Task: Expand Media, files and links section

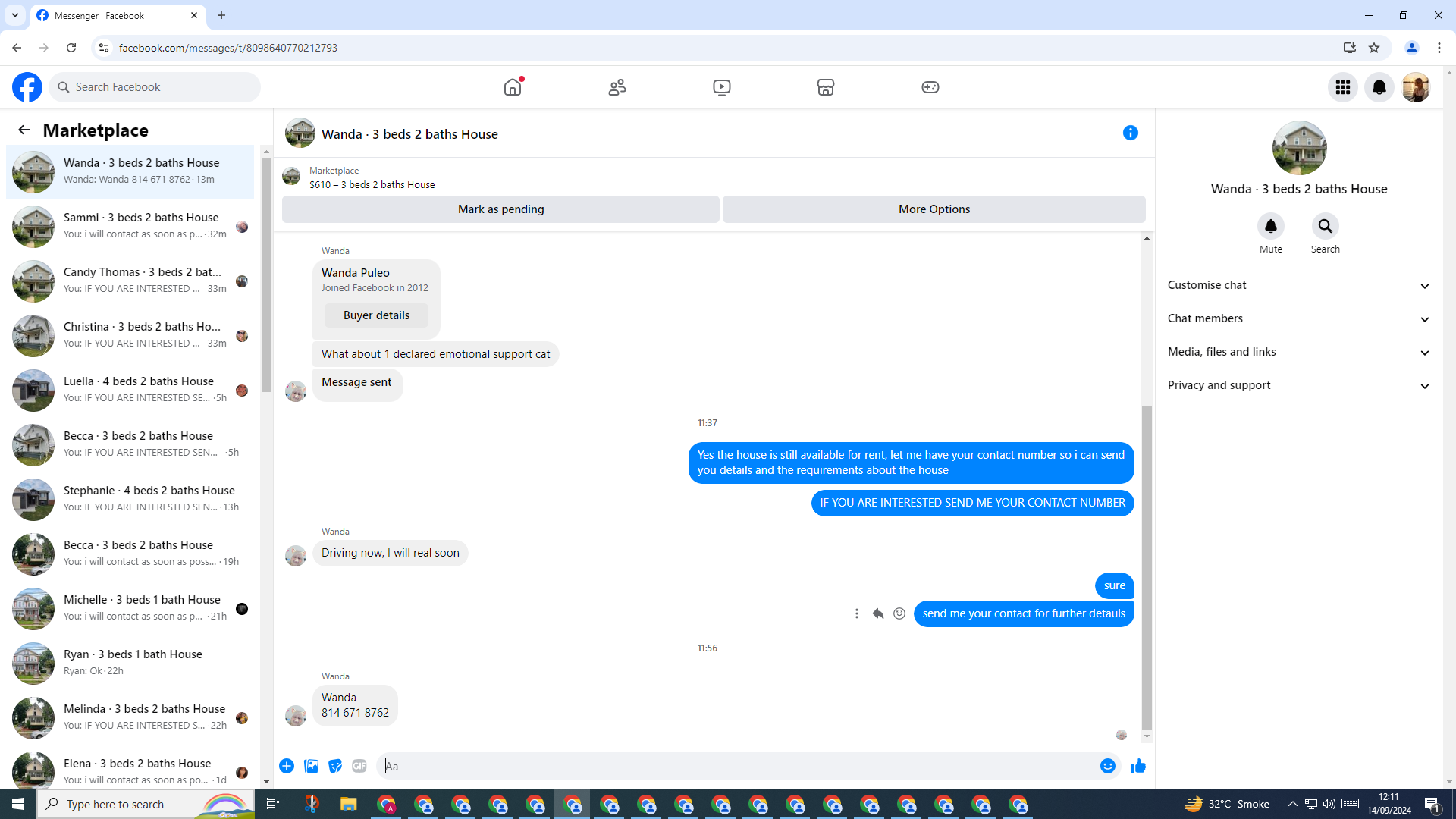Action: pos(1298,352)
